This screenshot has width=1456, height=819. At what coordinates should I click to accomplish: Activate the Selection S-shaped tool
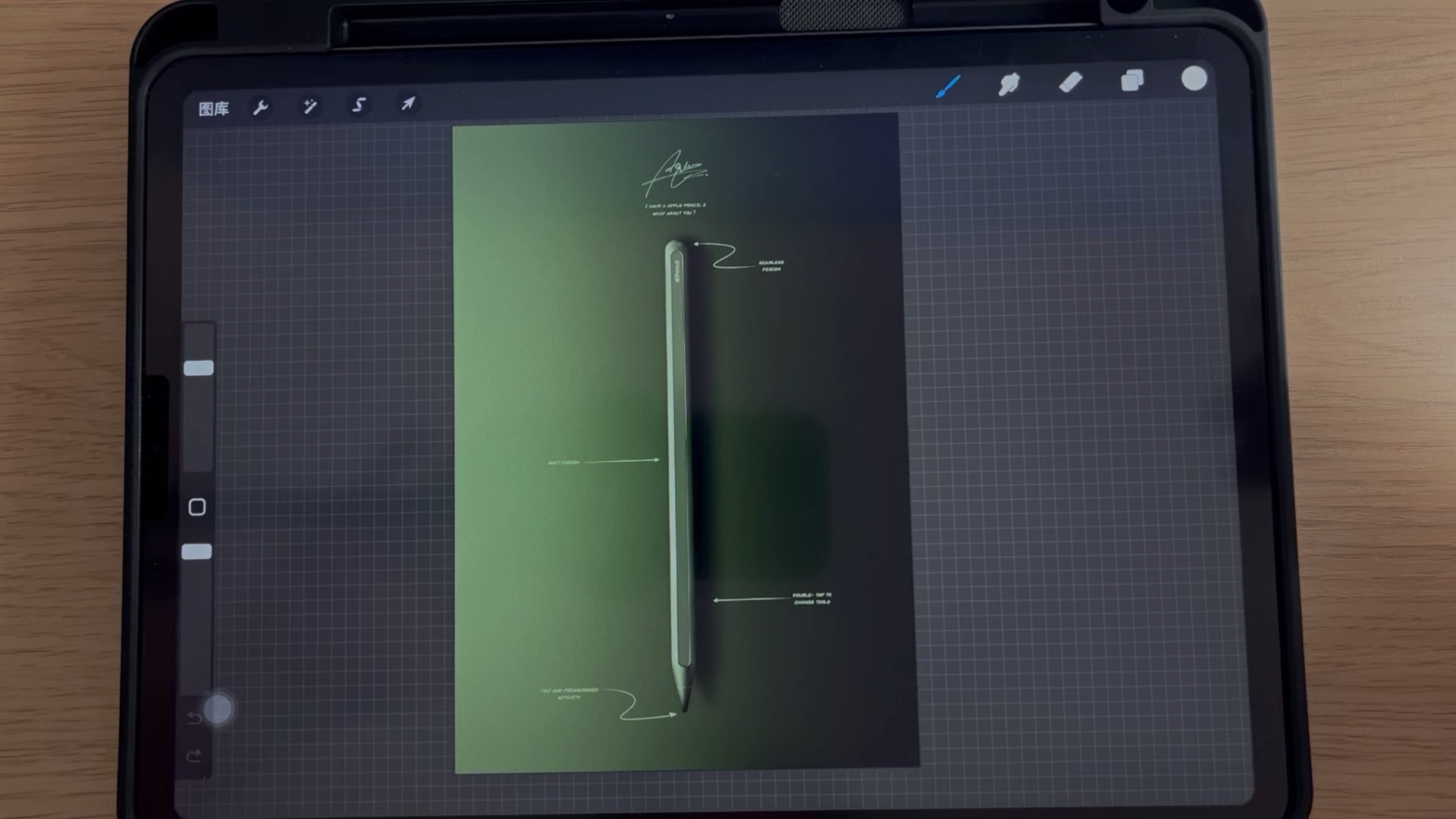point(359,105)
